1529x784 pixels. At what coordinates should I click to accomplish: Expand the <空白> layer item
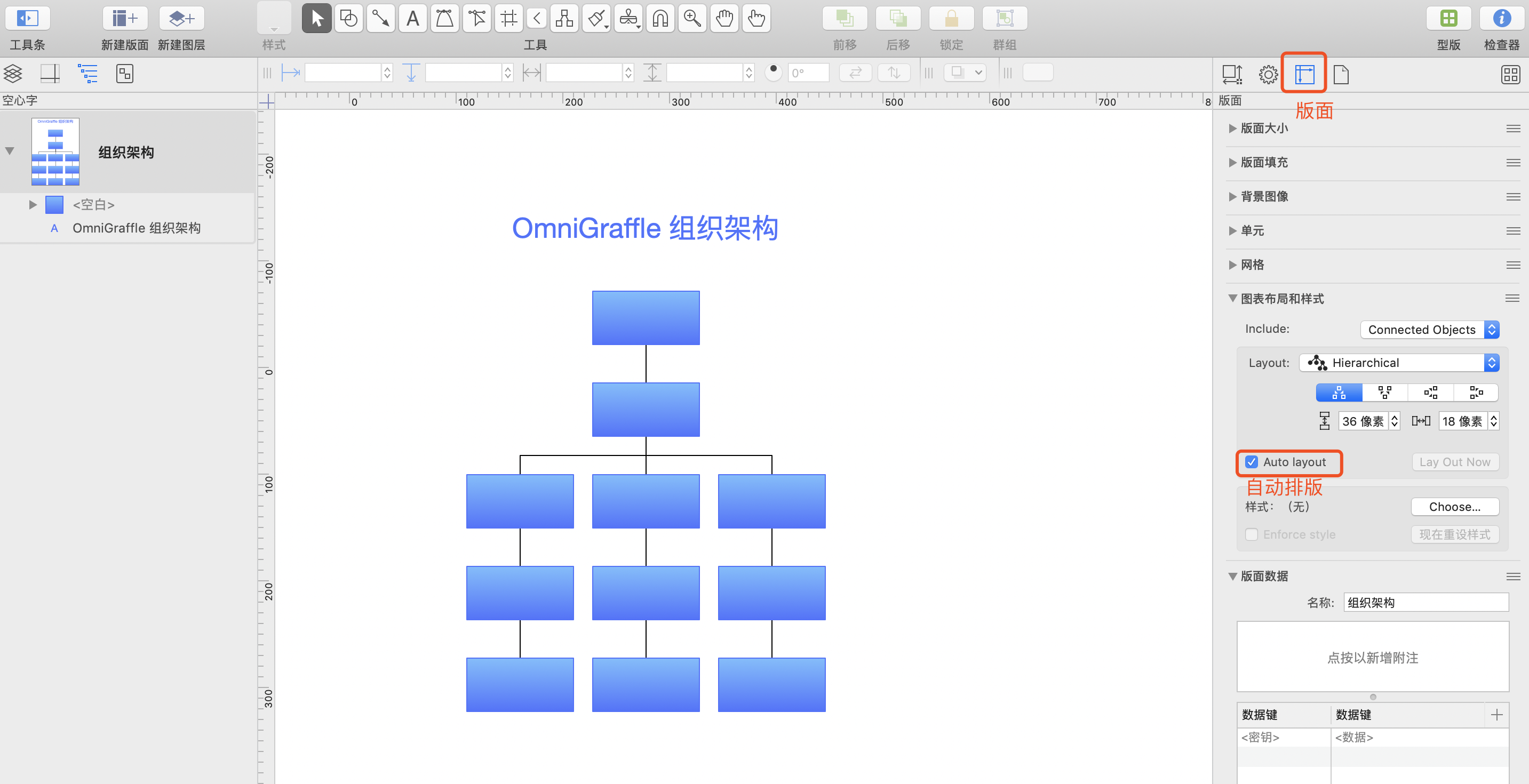point(33,205)
